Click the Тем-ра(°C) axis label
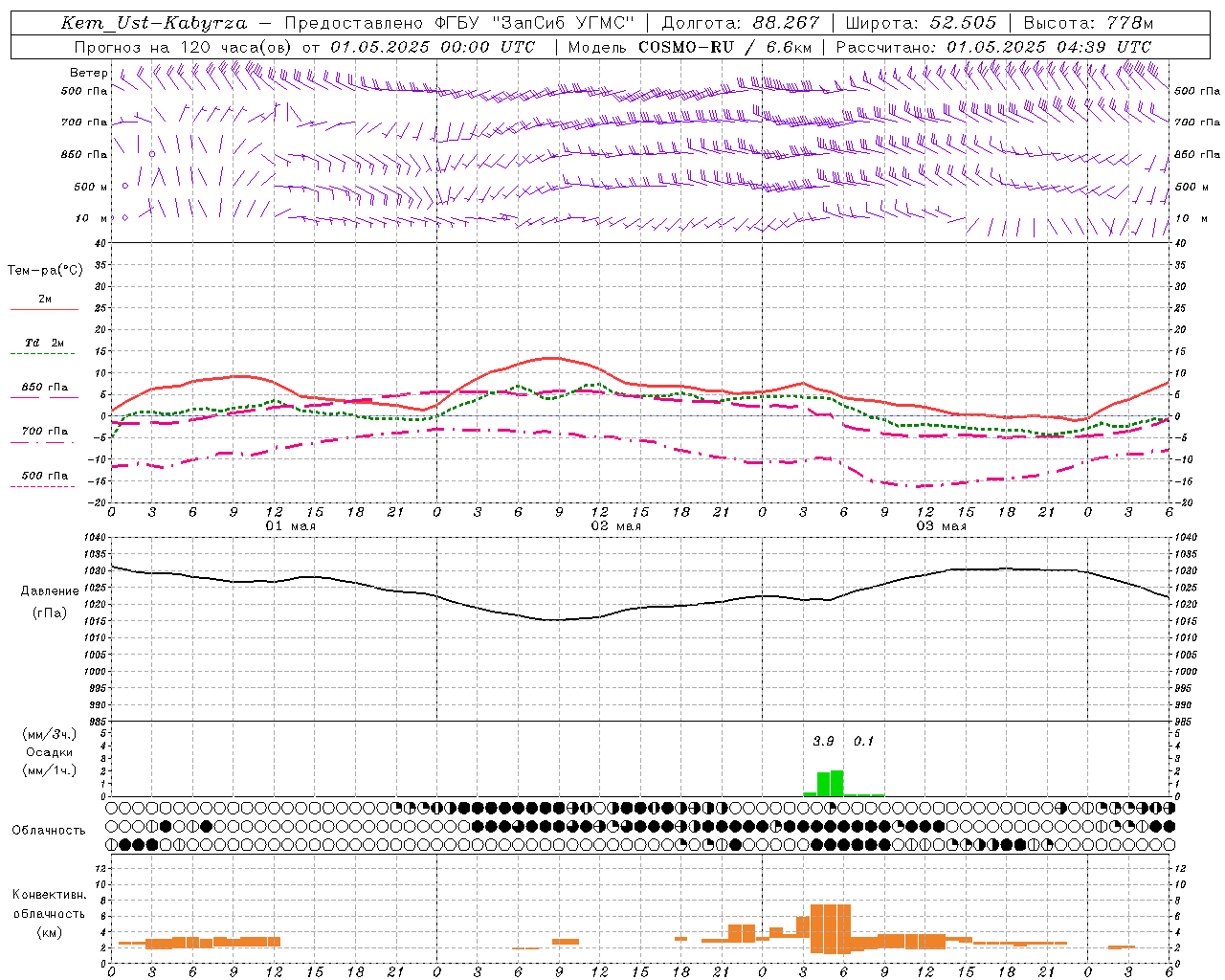 point(45,271)
